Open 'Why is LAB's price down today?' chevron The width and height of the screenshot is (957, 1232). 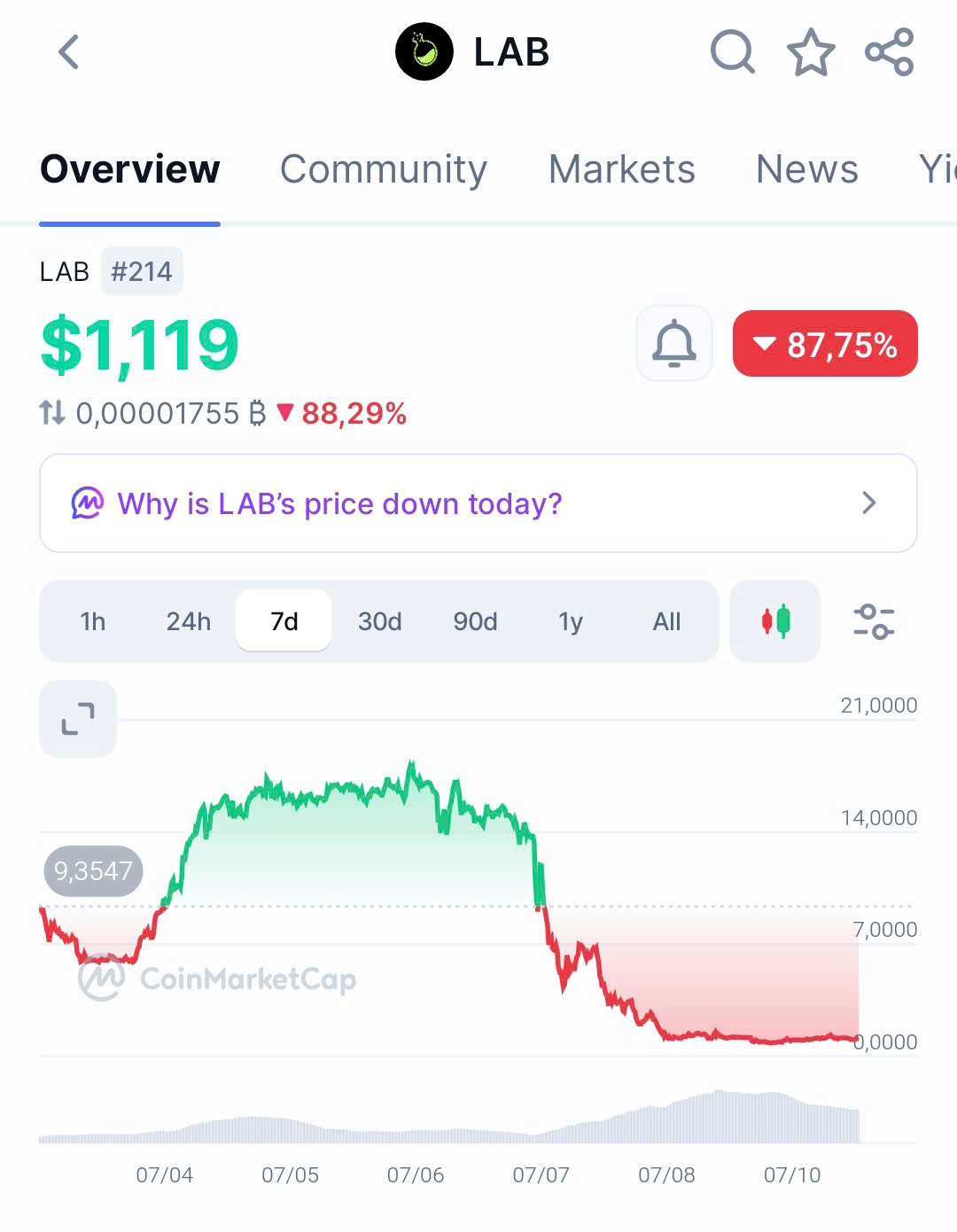pos(869,503)
